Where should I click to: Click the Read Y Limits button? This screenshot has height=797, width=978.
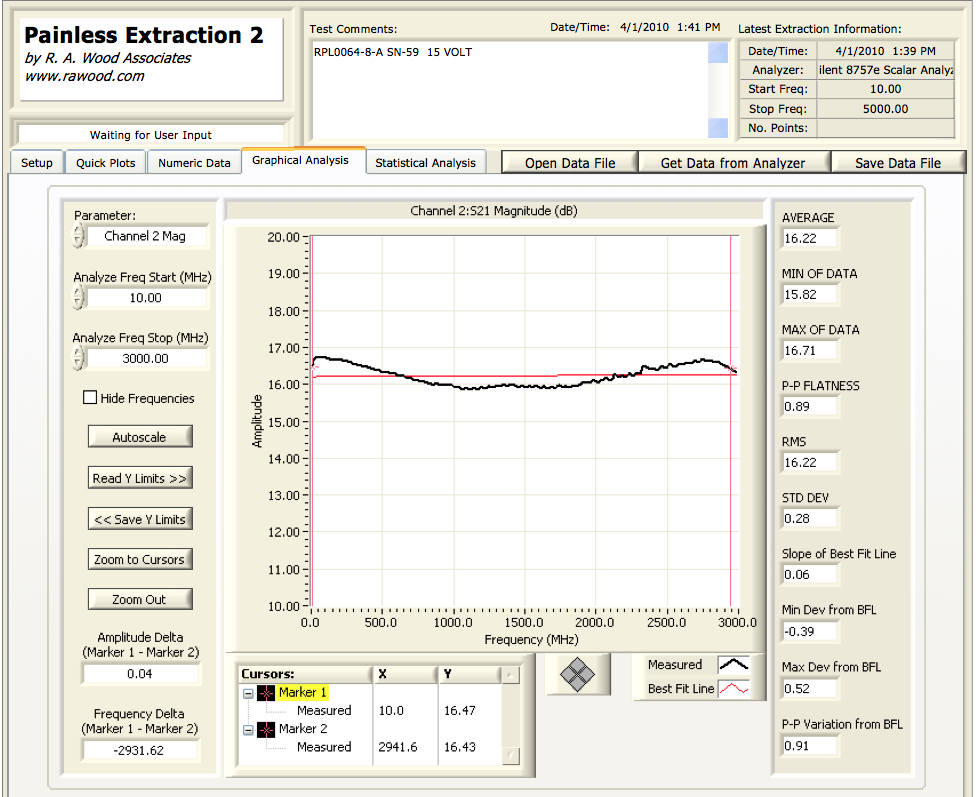(140, 478)
